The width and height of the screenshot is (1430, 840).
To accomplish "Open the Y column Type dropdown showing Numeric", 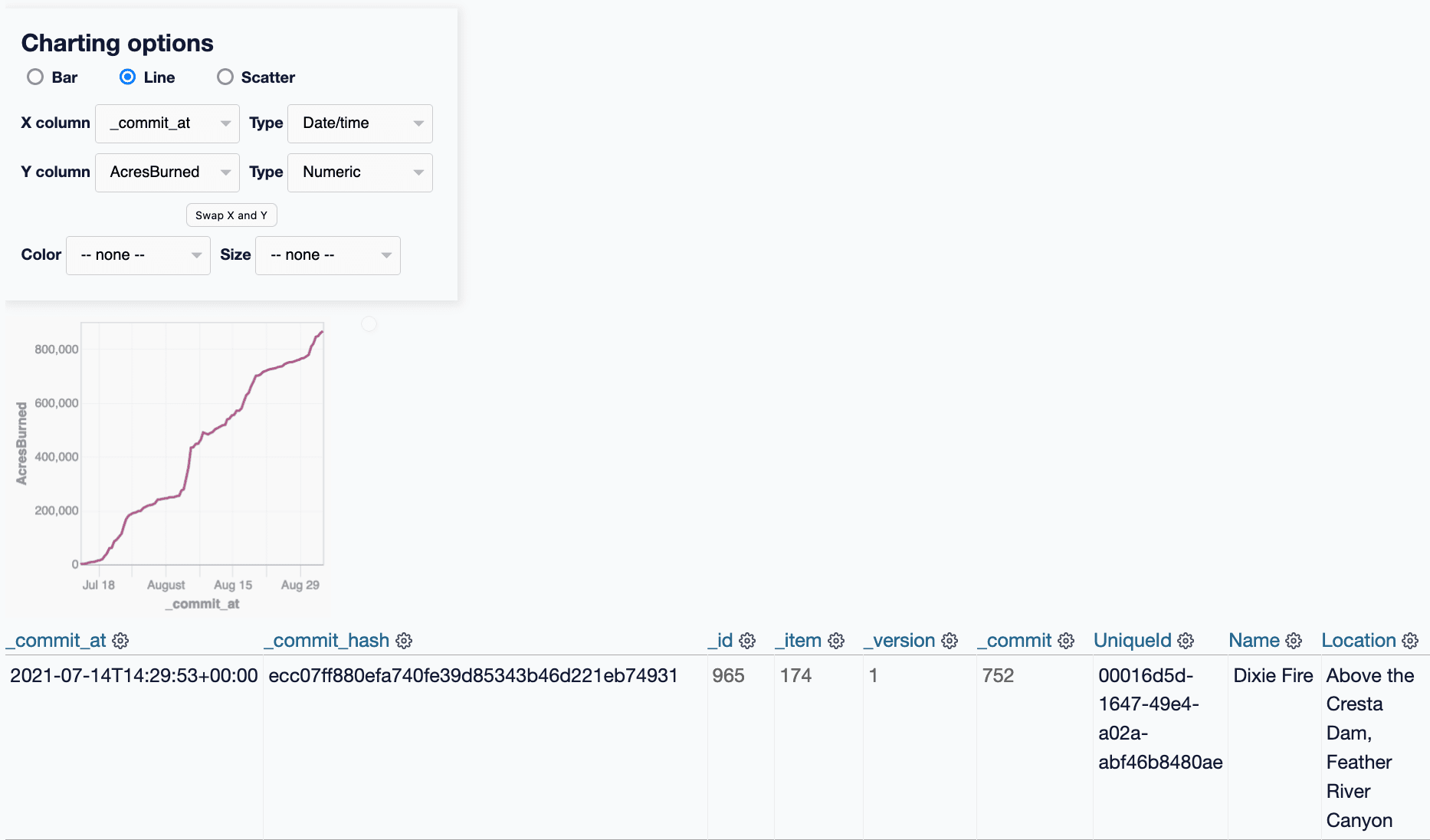I will point(360,172).
